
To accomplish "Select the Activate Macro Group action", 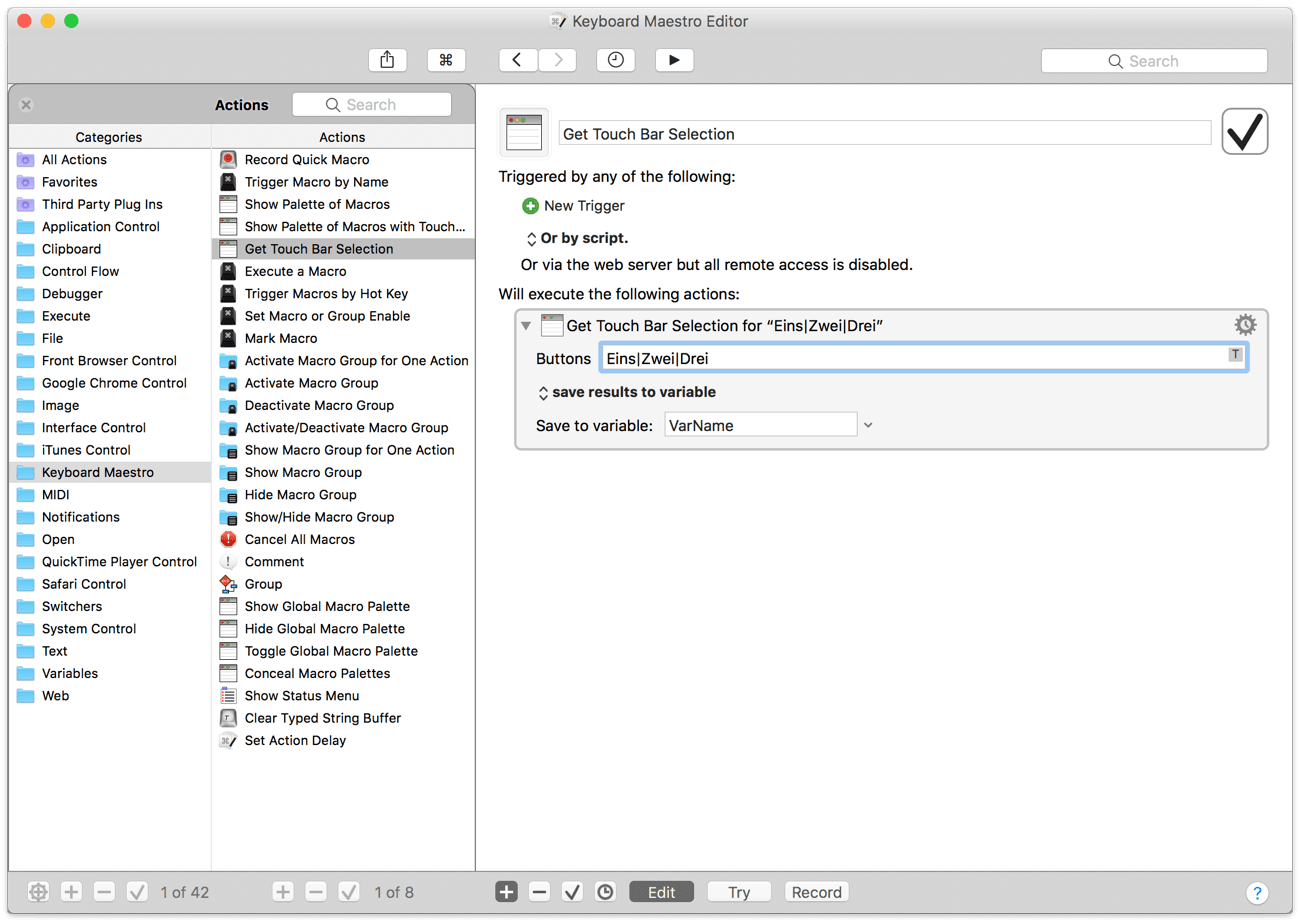I will click(343, 383).
